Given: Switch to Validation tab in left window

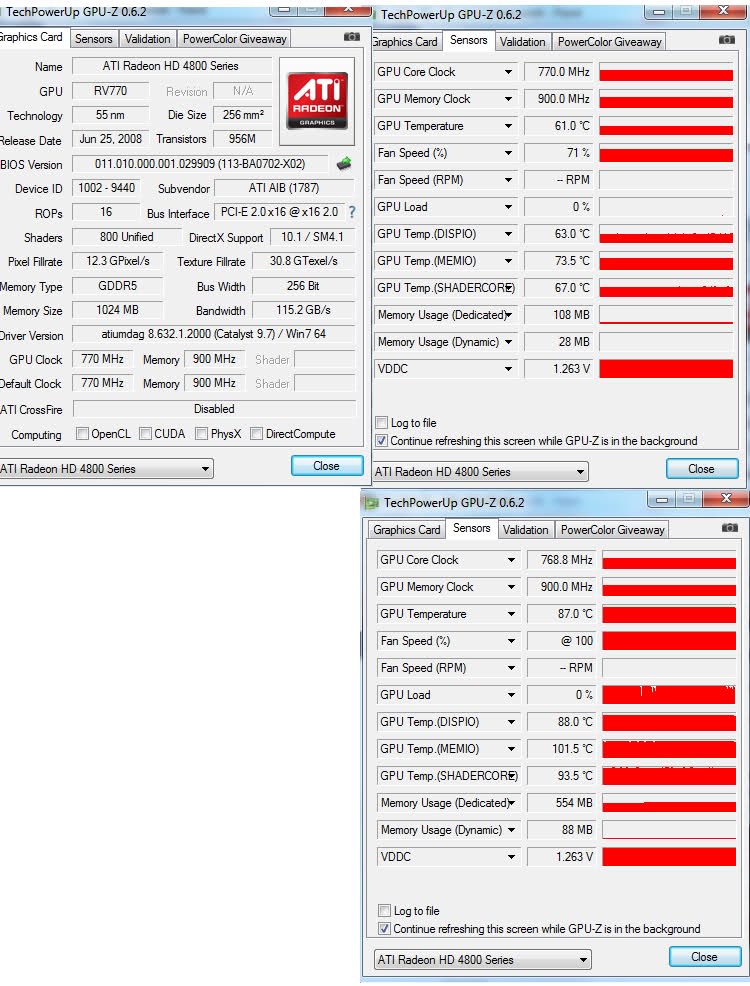Looking at the screenshot, I should tap(147, 39).
